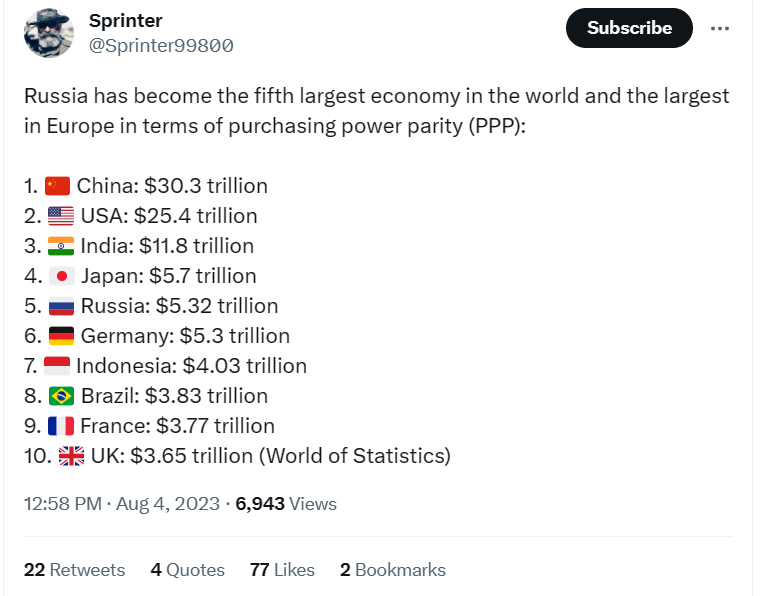View the 22 Retweets list

tap(75, 570)
